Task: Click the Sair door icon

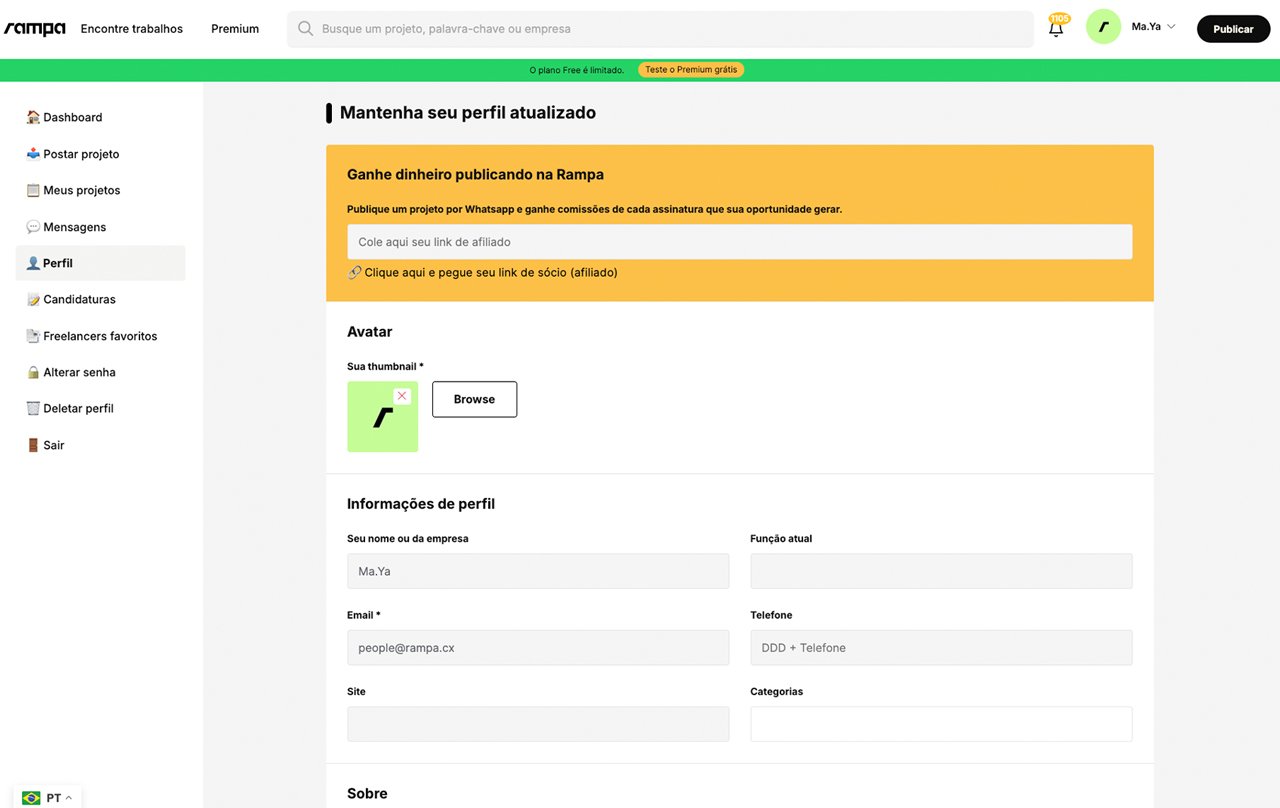Action: (x=33, y=445)
